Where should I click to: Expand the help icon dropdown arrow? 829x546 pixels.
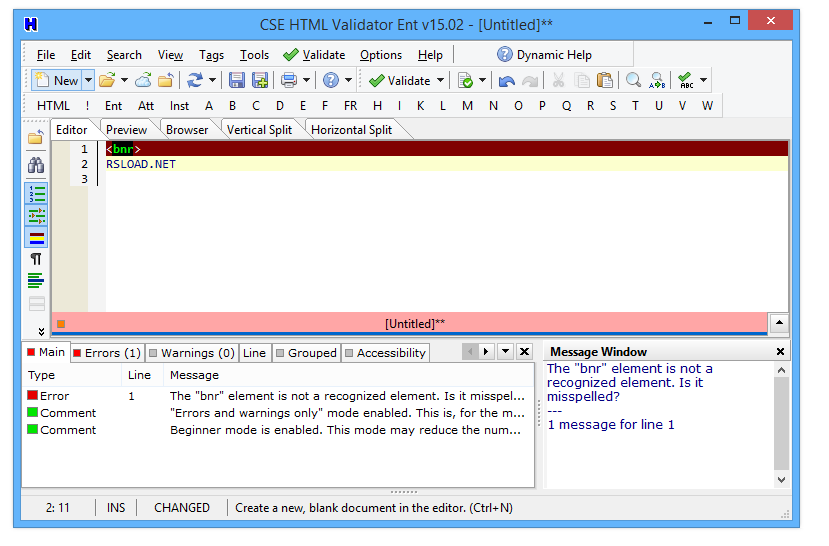pyautogui.click(x=348, y=81)
